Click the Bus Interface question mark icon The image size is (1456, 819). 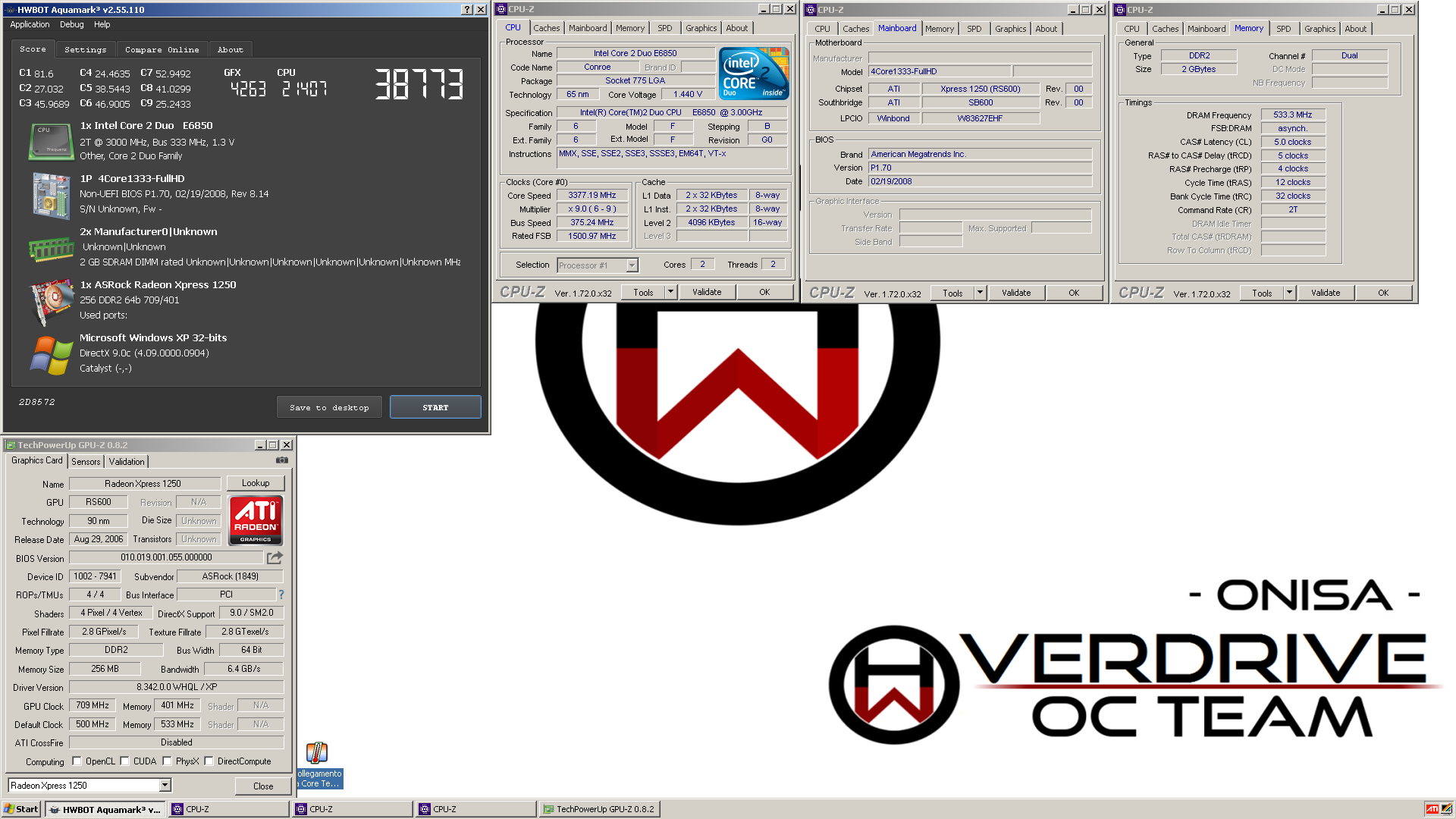pos(281,595)
